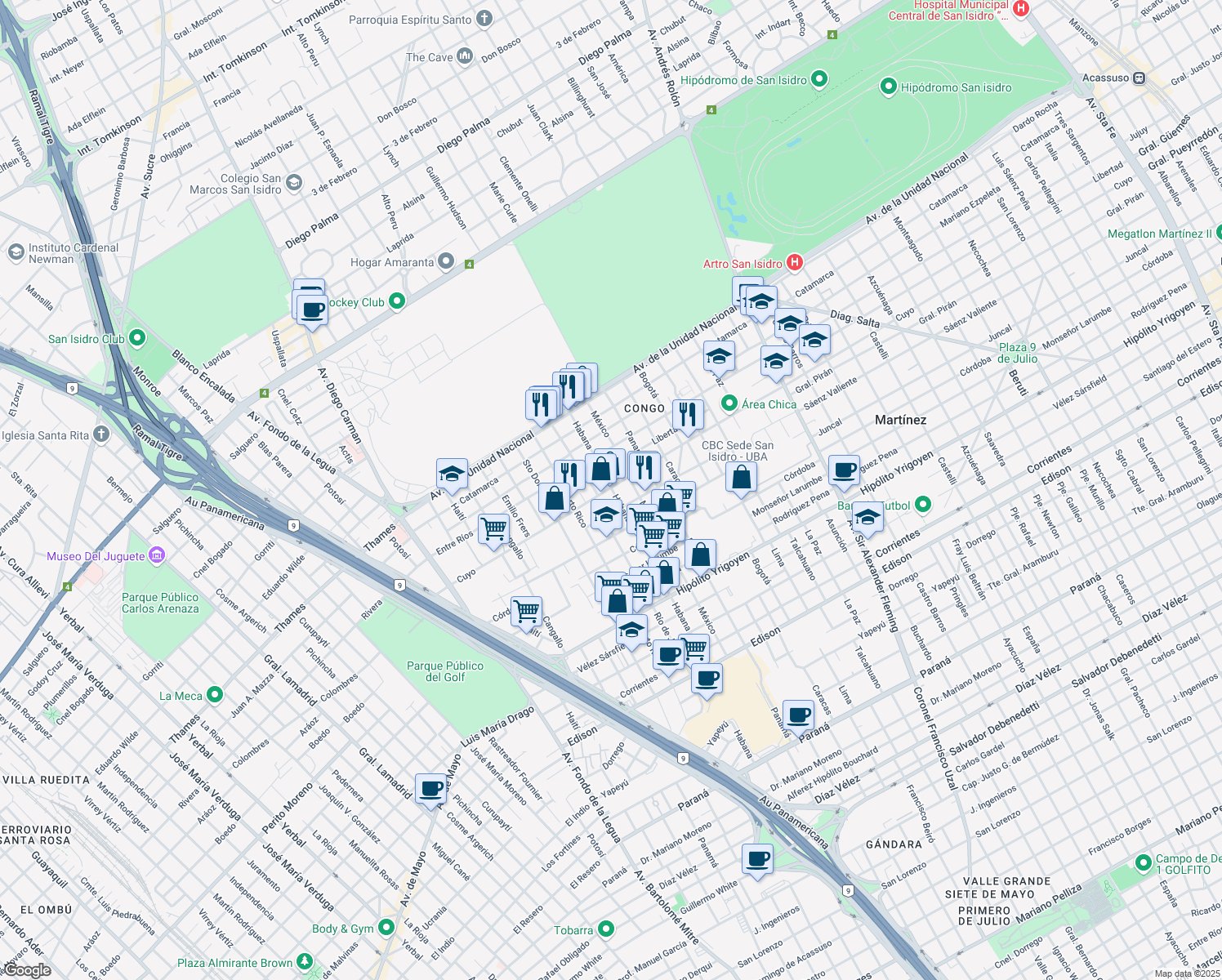
Task: Select the Parroquia Espíritu Santo church icon
Action: 484,18
